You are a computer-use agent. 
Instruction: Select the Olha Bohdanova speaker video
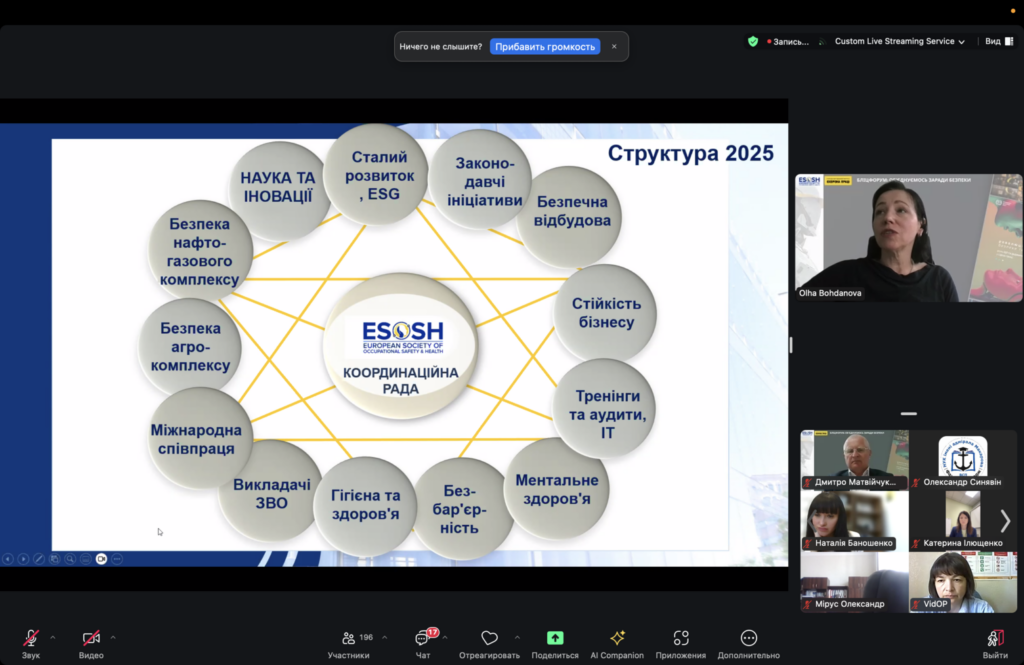[908, 238]
